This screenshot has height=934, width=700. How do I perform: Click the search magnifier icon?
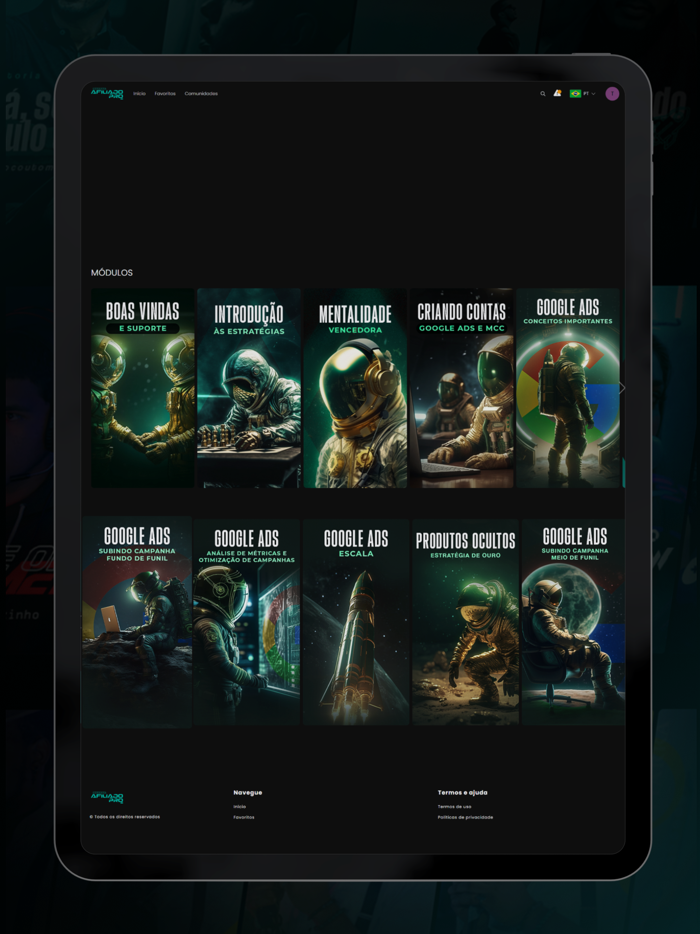pyautogui.click(x=543, y=94)
